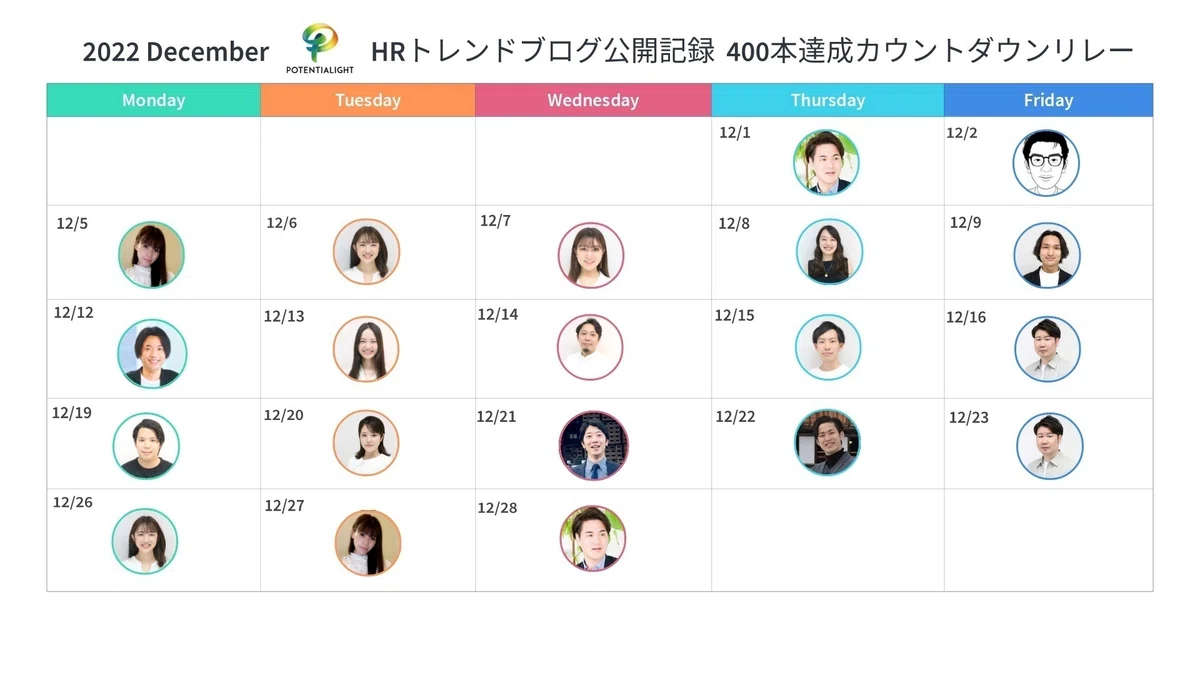Select the illustrated avatar on 12/2
This screenshot has height=675, width=1200.
pos(1046,163)
